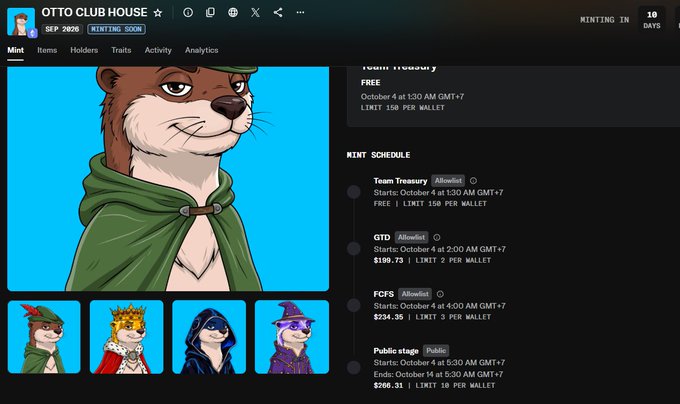Select the Robin Hood otter thumbnail
This screenshot has height=404, width=680.
coord(44,337)
